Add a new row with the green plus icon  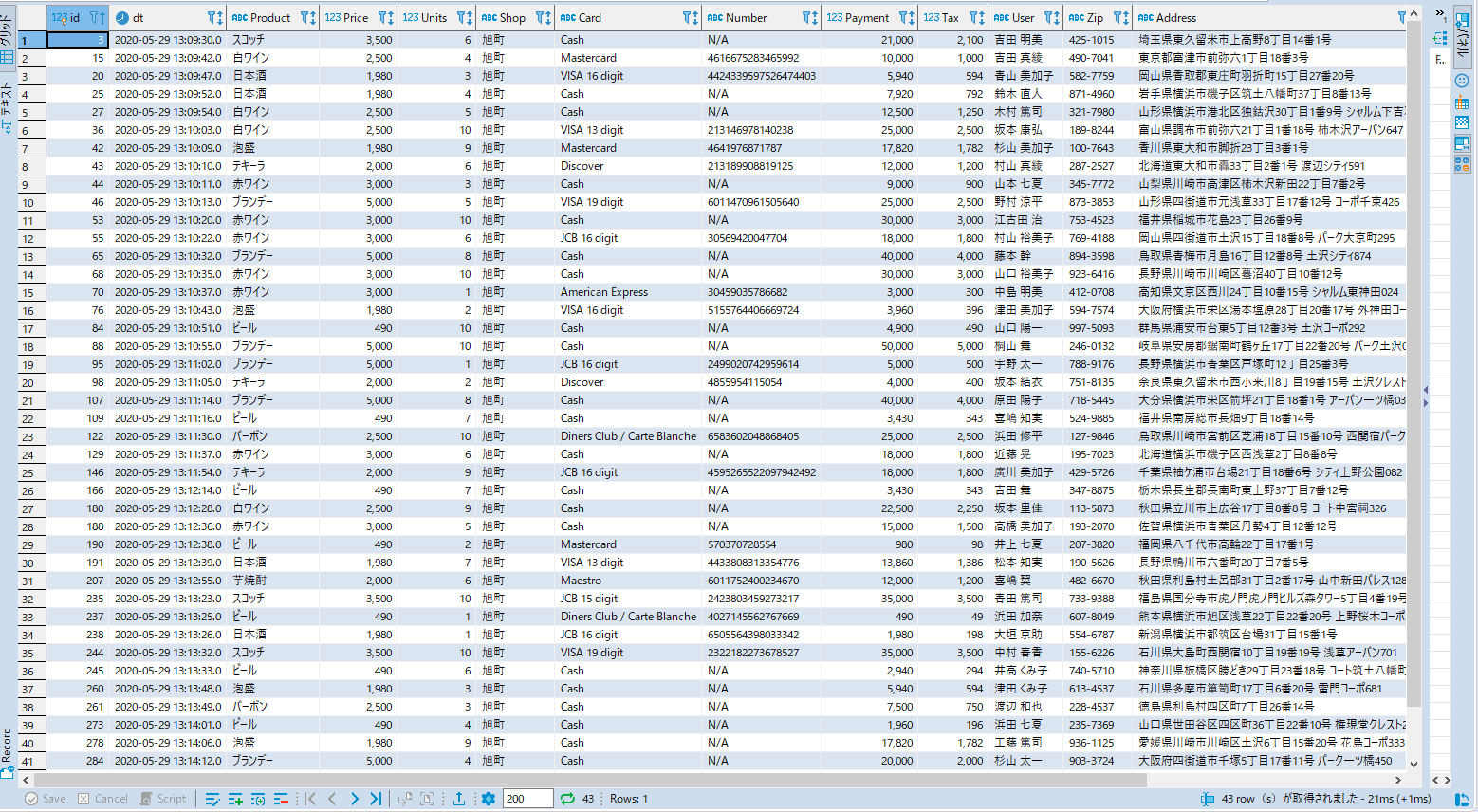235,799
